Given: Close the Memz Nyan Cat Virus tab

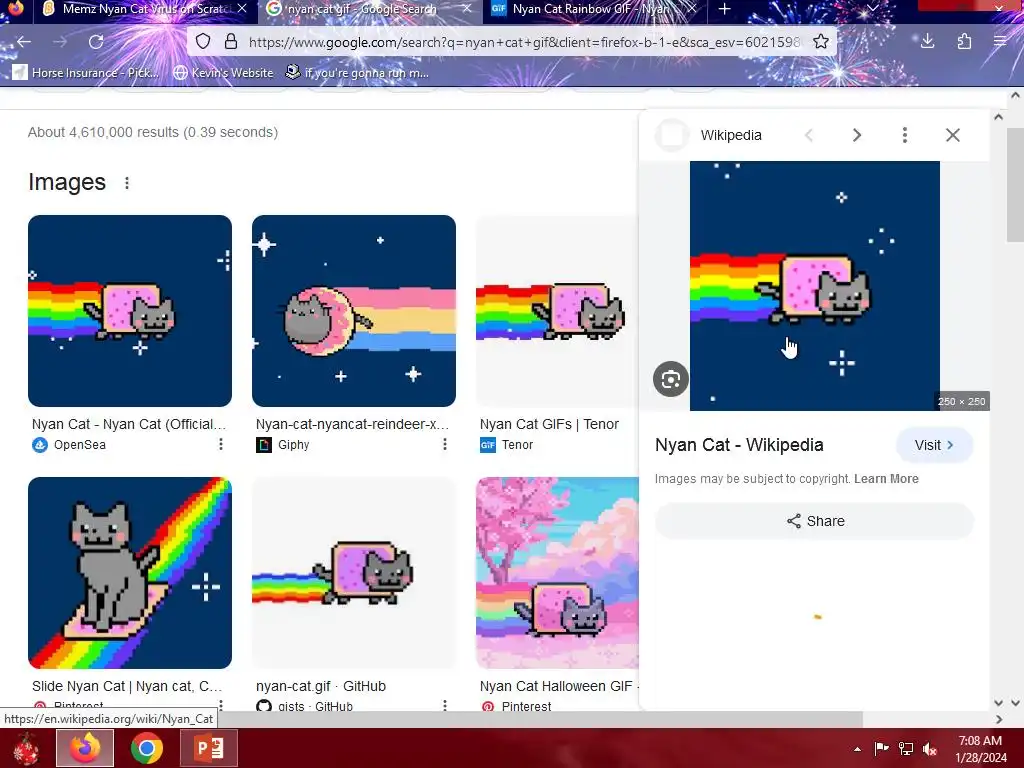Looking at the screenshot, I should pyautogui.click(x=242, y=9).
